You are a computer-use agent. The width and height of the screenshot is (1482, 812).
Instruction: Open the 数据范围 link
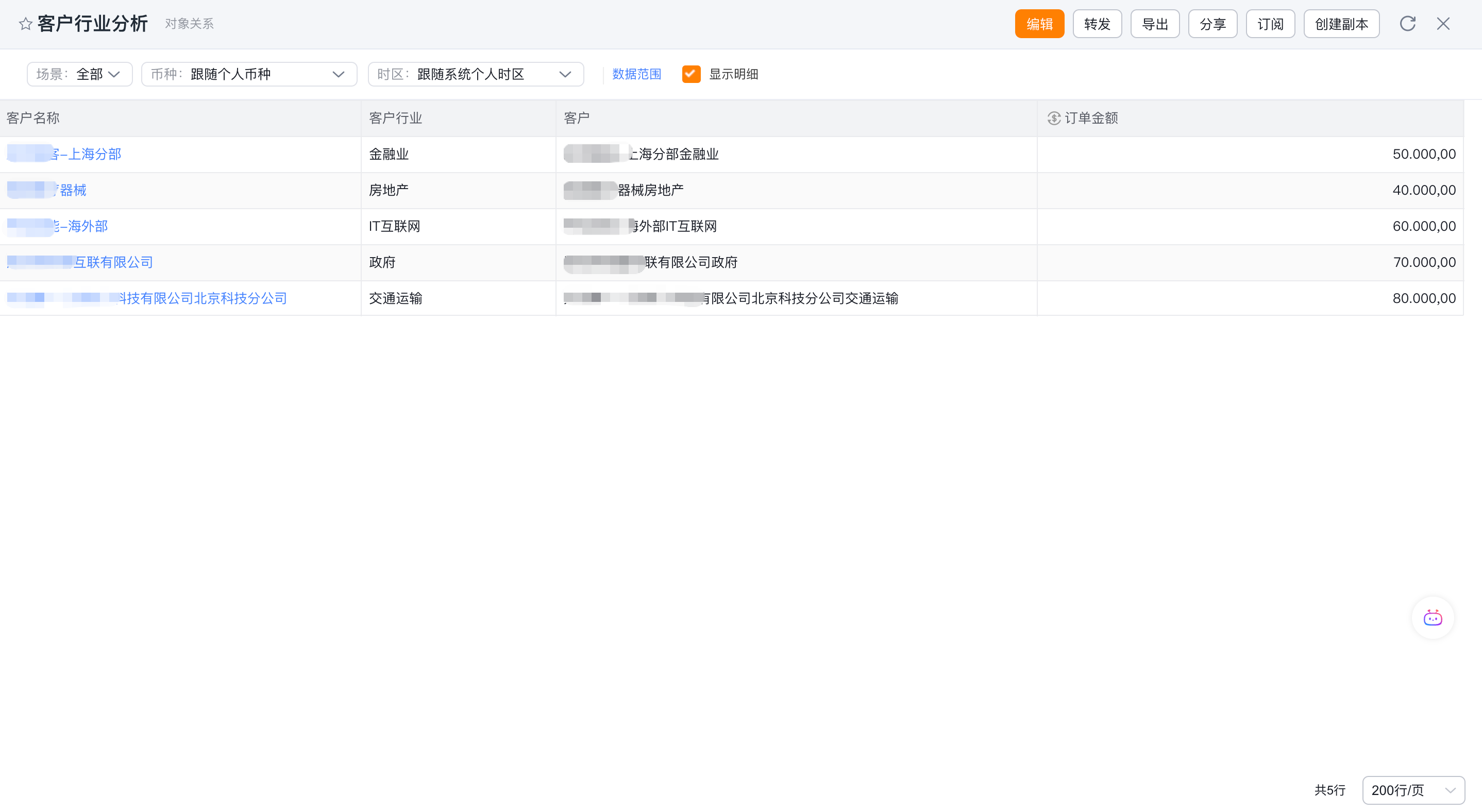[636, 74]
